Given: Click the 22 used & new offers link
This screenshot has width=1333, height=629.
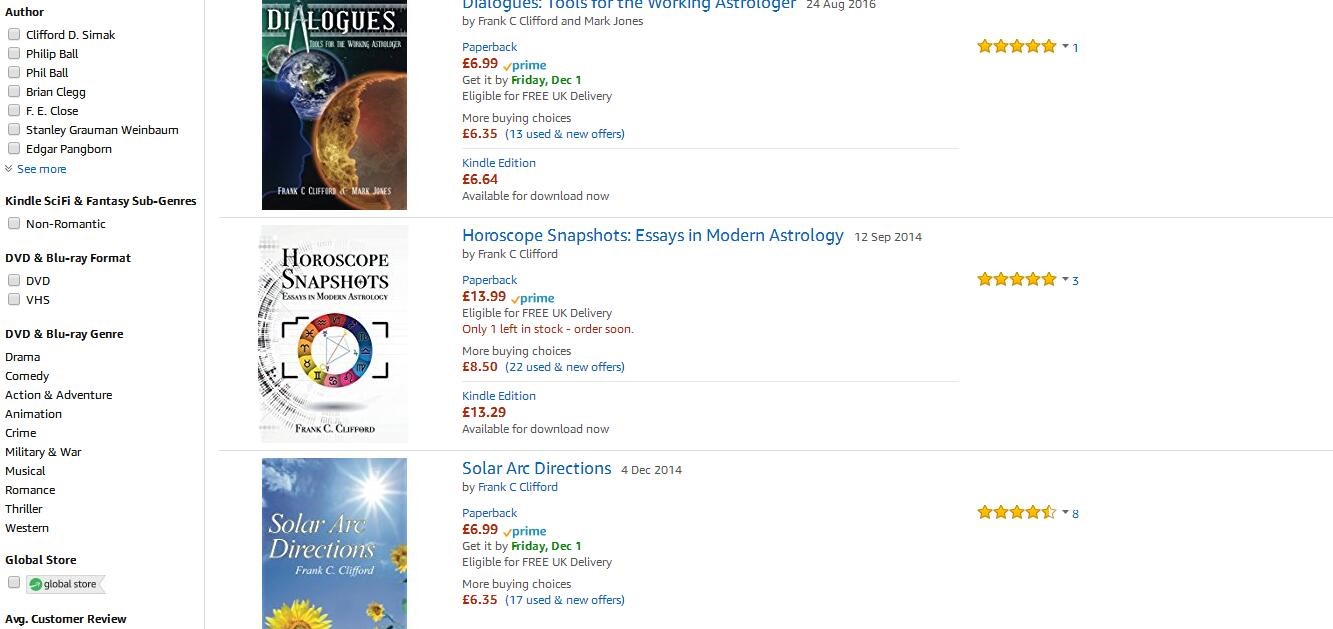Looking at the screenshot, I should tap(565, 367).
